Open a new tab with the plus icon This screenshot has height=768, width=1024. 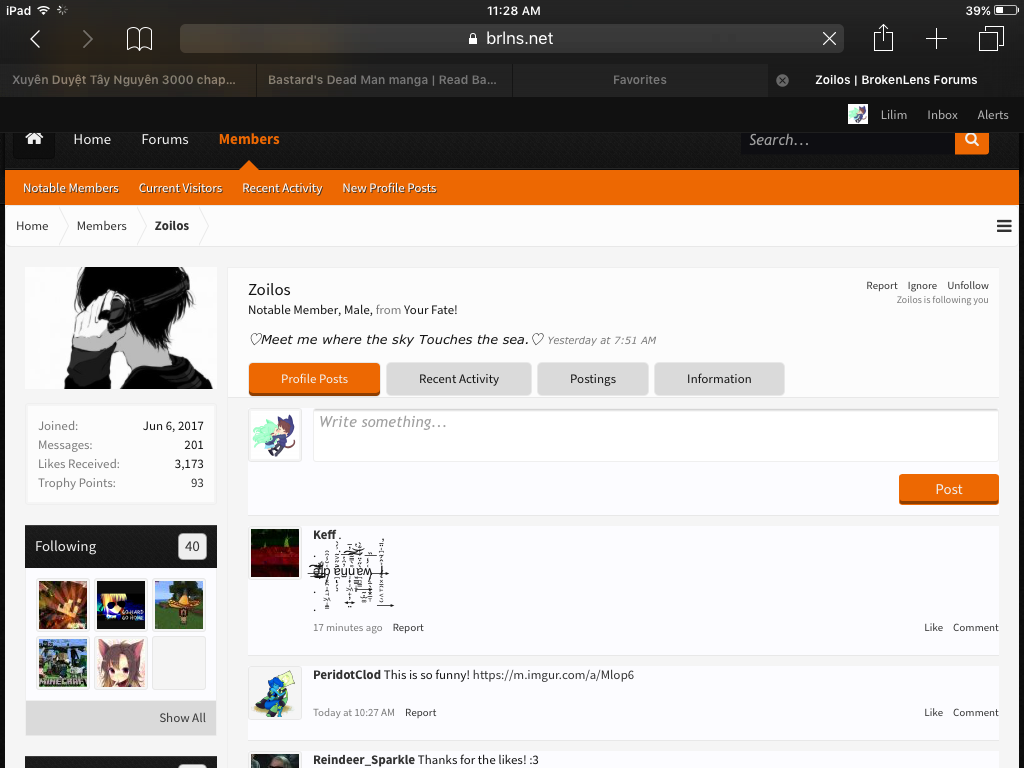point(936,39)
